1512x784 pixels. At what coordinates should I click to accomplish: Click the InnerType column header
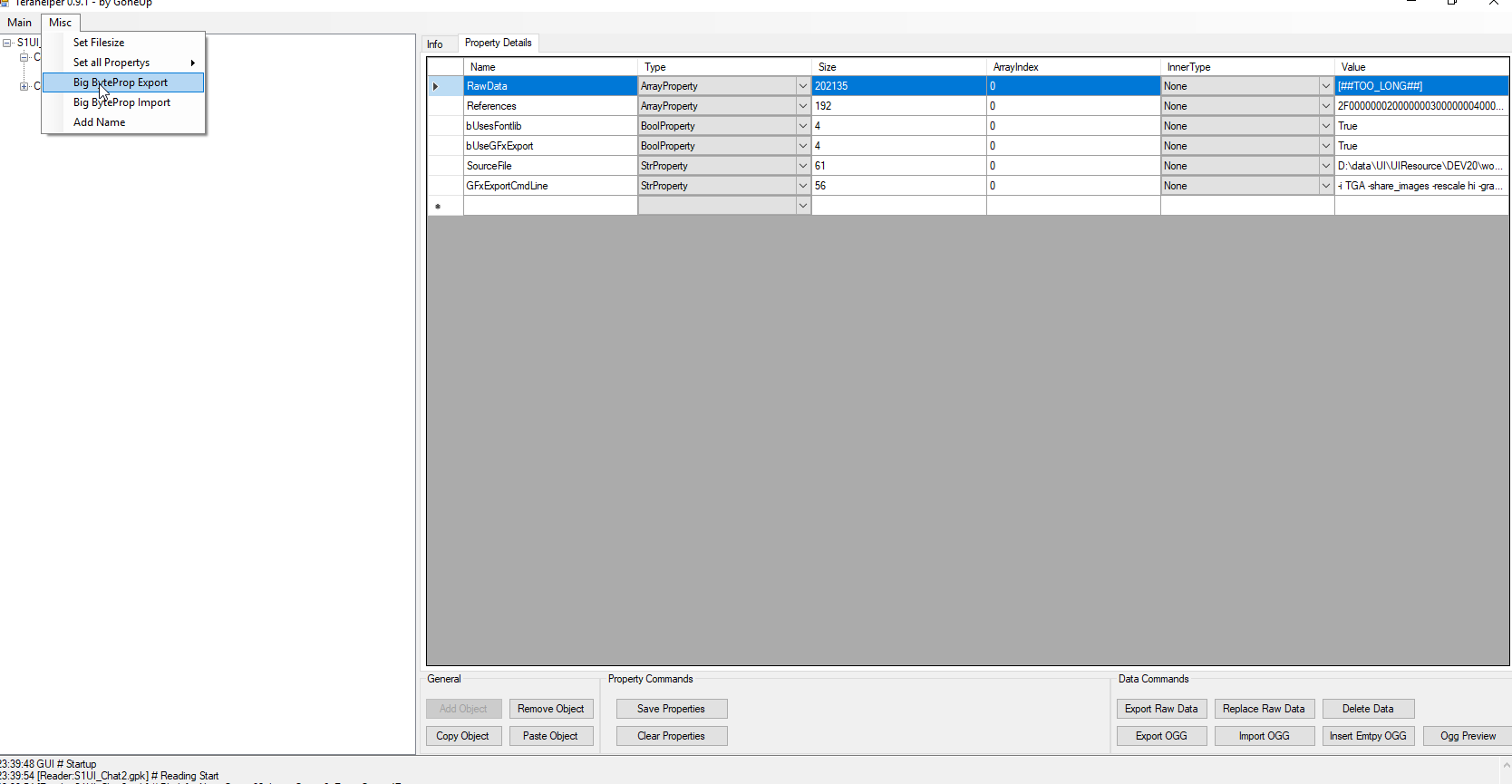click(1247, 67)
